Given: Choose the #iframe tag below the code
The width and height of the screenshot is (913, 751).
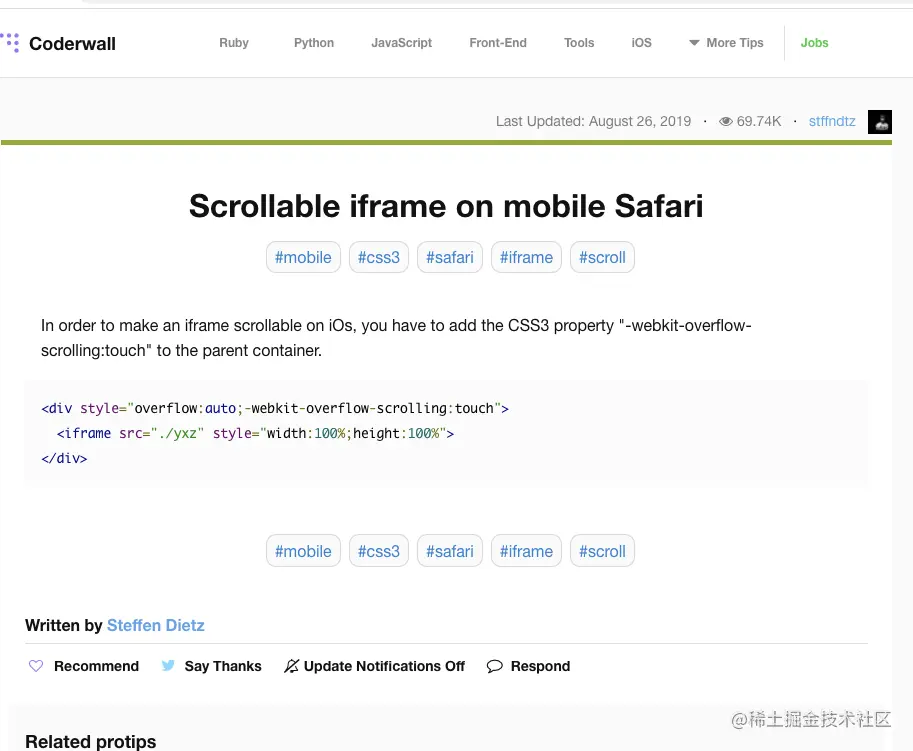Looking at the screenshot, I should point(526,551).
